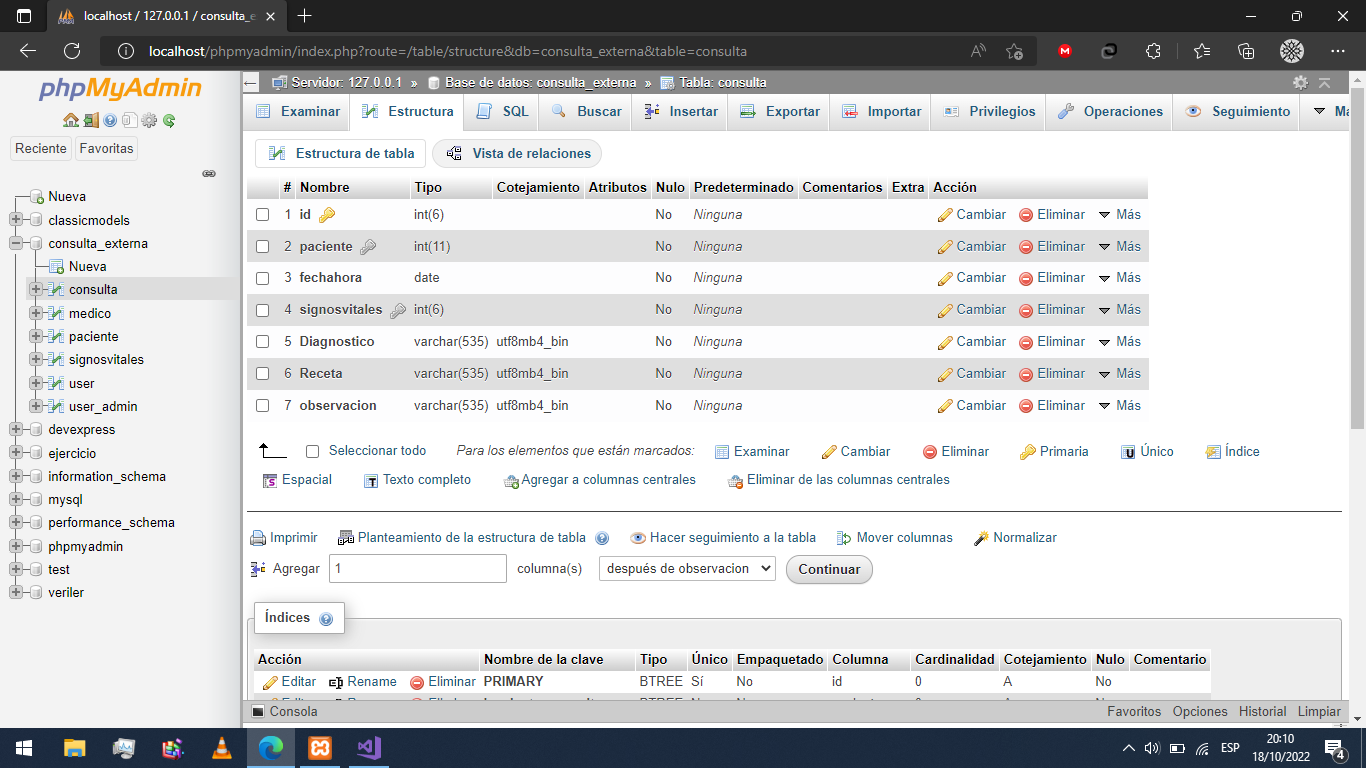Click Mover columnas option
The width and height of the screenshot is (1366, 768).
pyautogui.click(x=895, y=538)
